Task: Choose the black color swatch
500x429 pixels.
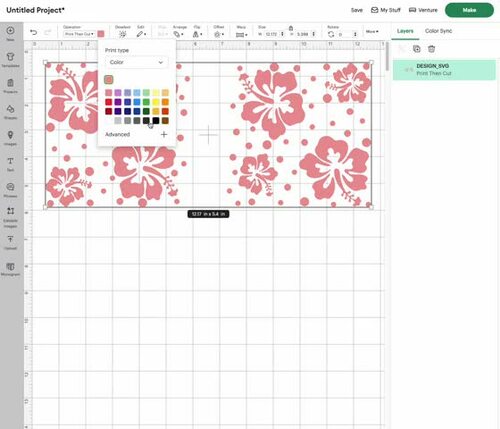Action: click(x=156, y=121)
